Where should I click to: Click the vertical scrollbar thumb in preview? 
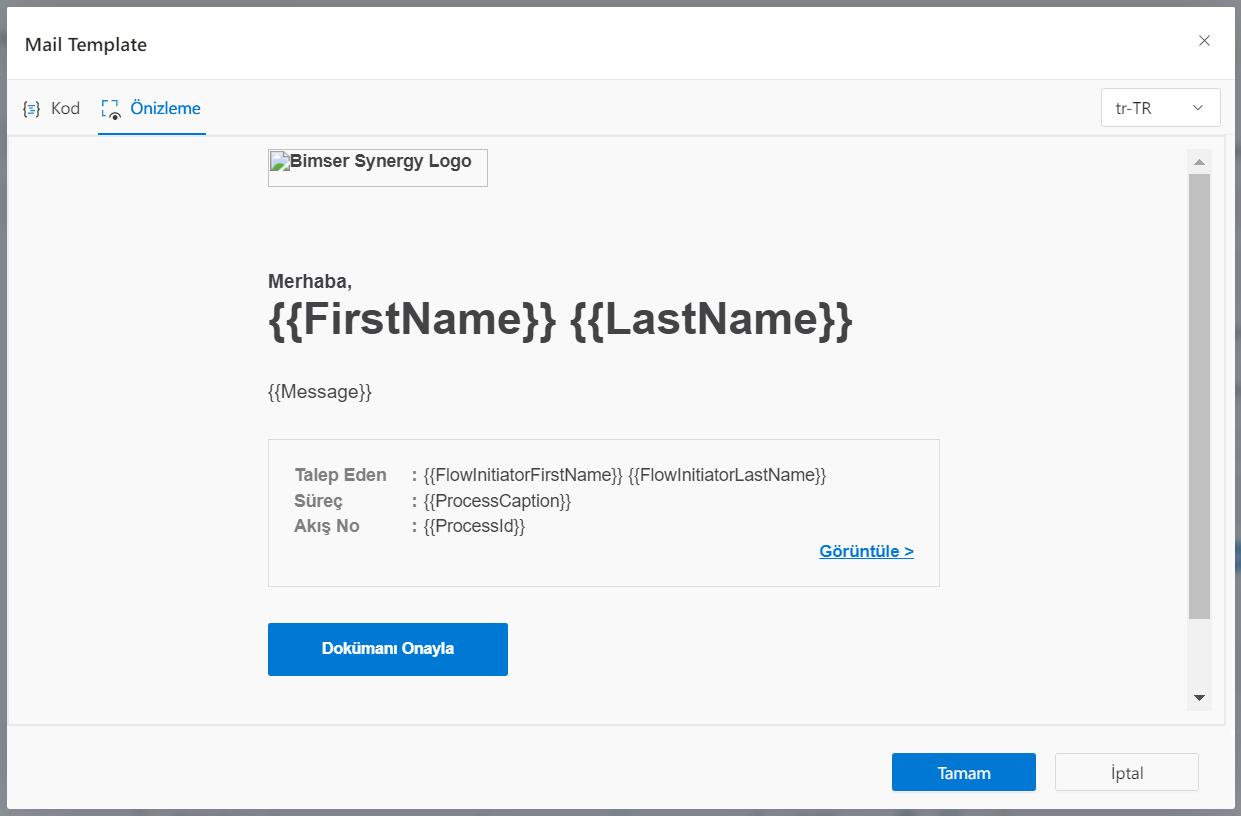1199,395
